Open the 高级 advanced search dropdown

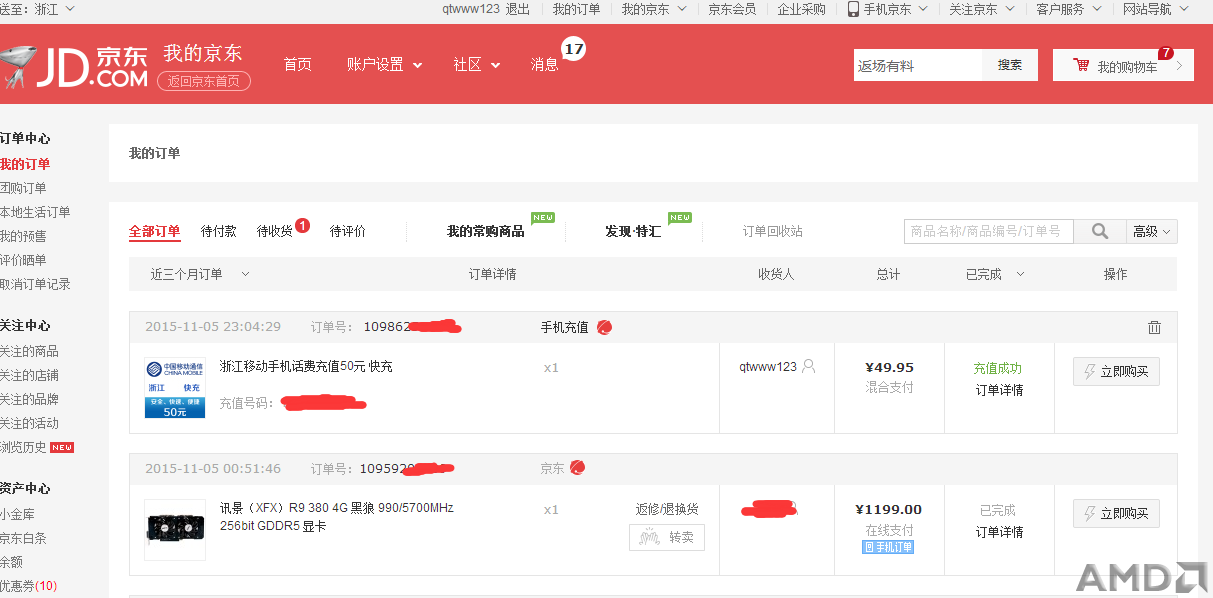1152,231
